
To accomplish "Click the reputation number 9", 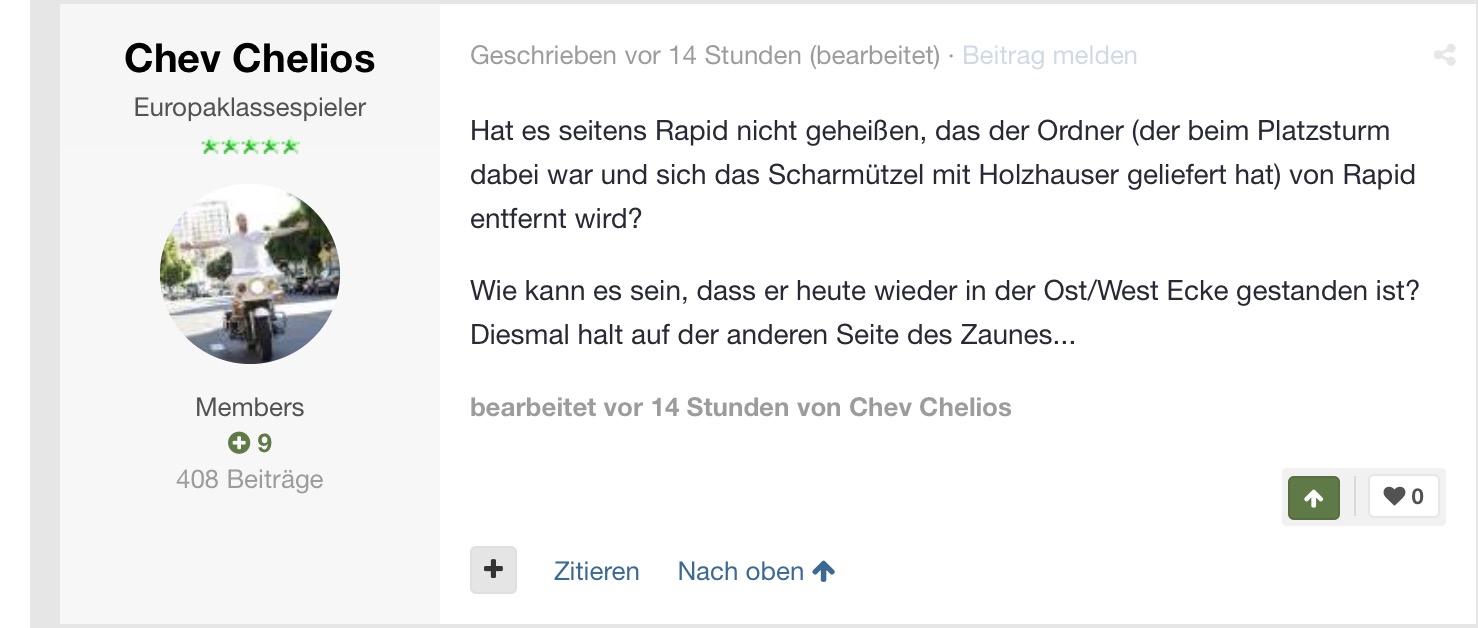I will pos(265,443).
